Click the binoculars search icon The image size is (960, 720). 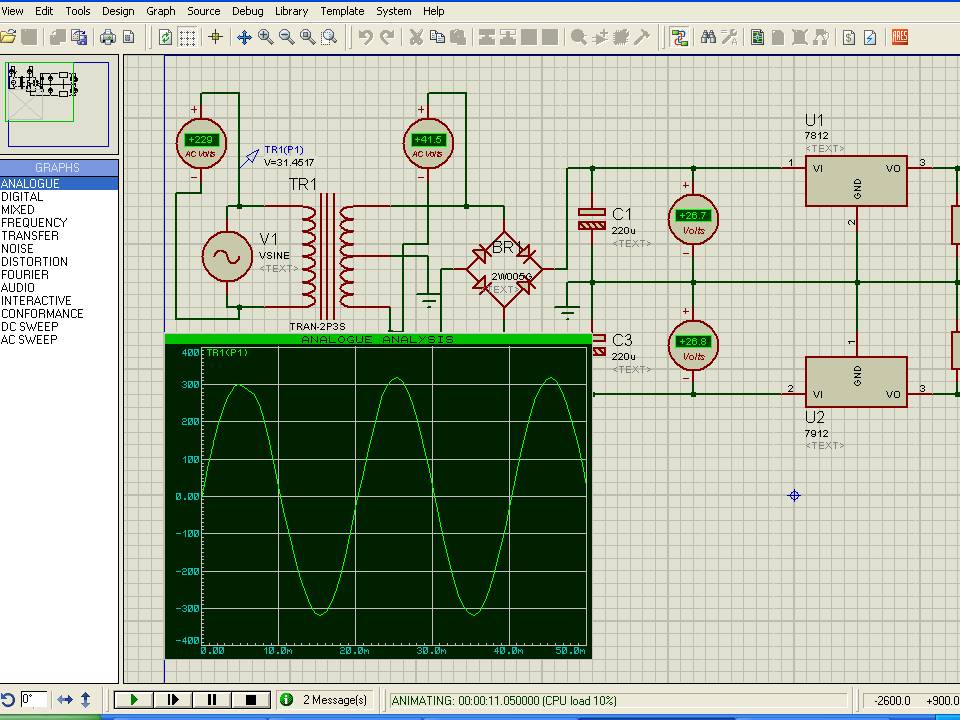708,37
